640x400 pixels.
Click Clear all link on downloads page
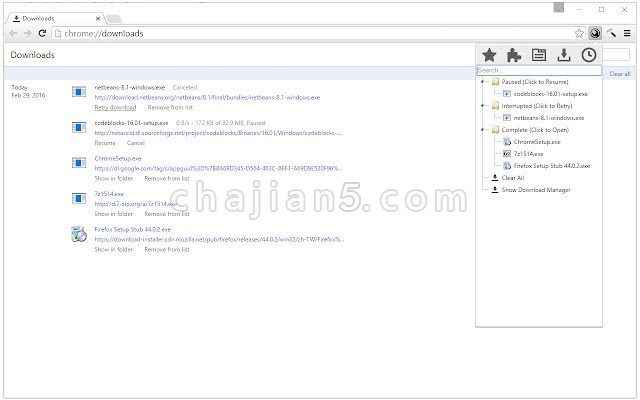click(x=620, y=74)
